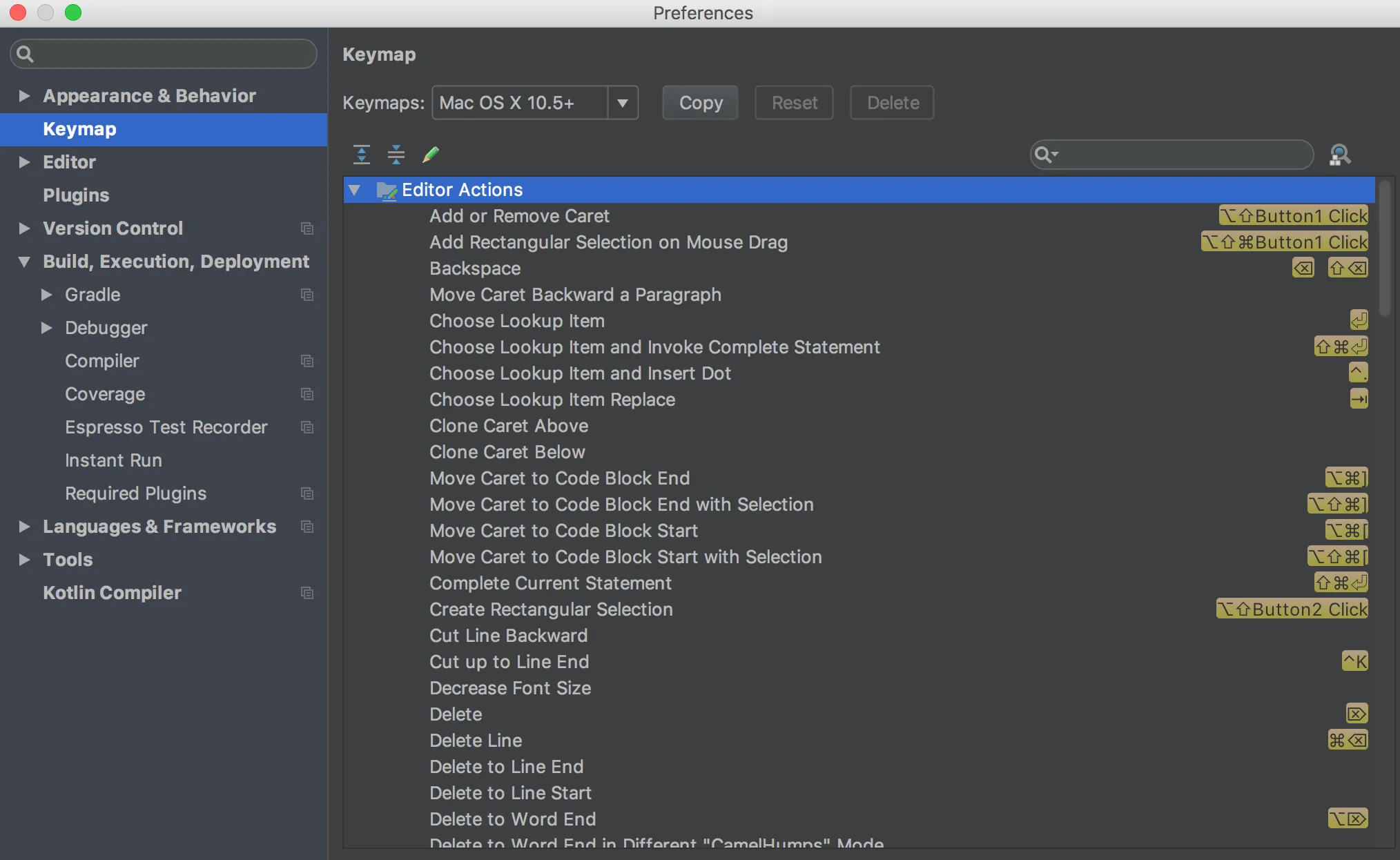
Task: Select Instant Run settings
Action: (113, 460)
